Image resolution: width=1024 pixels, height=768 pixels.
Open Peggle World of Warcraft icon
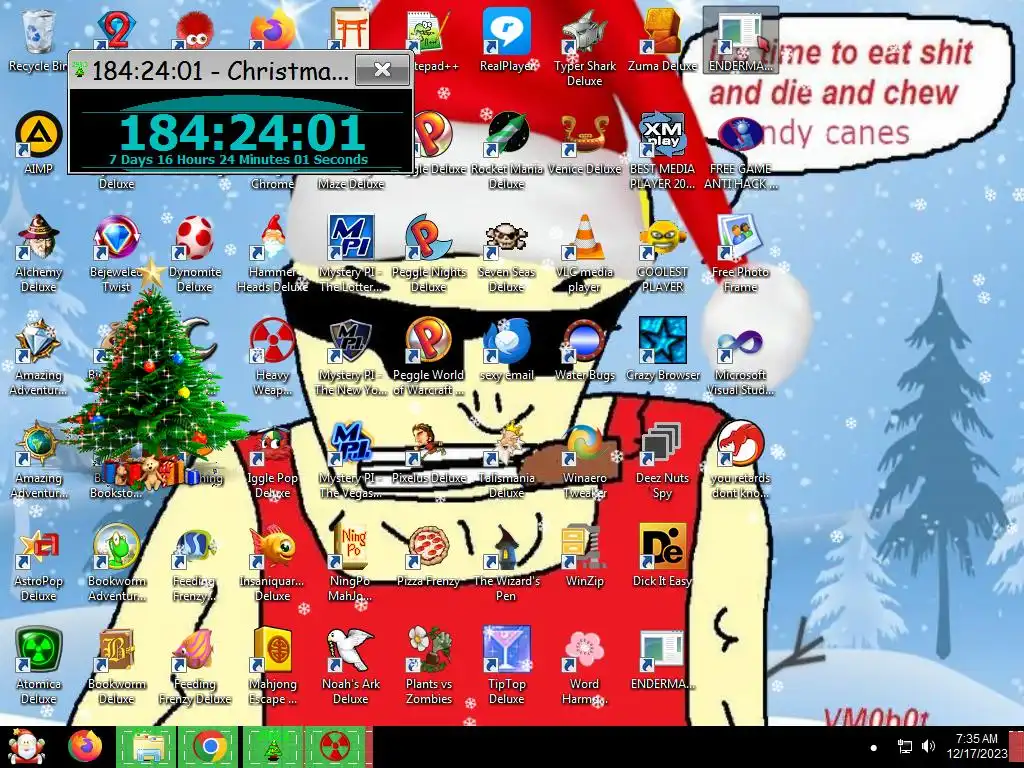(x=428, y=357)
